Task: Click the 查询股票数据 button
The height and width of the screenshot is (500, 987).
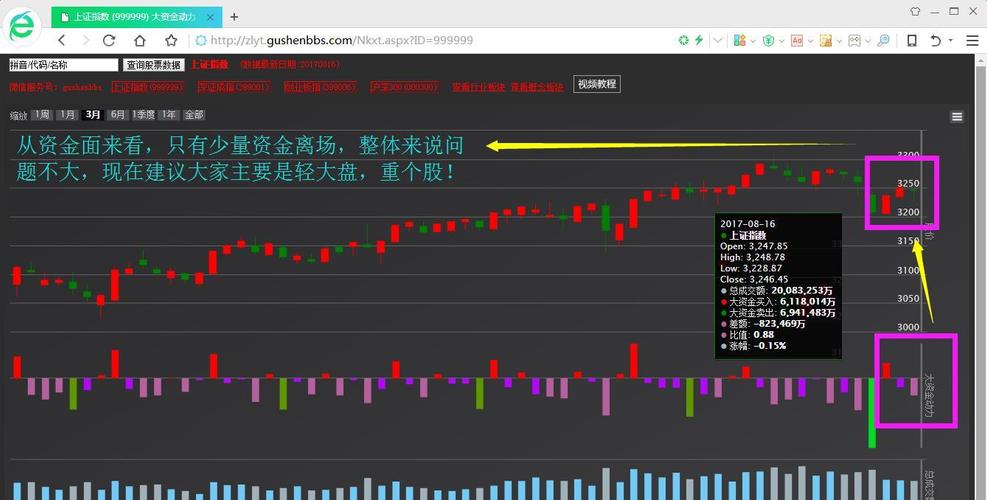Action: 154,65
